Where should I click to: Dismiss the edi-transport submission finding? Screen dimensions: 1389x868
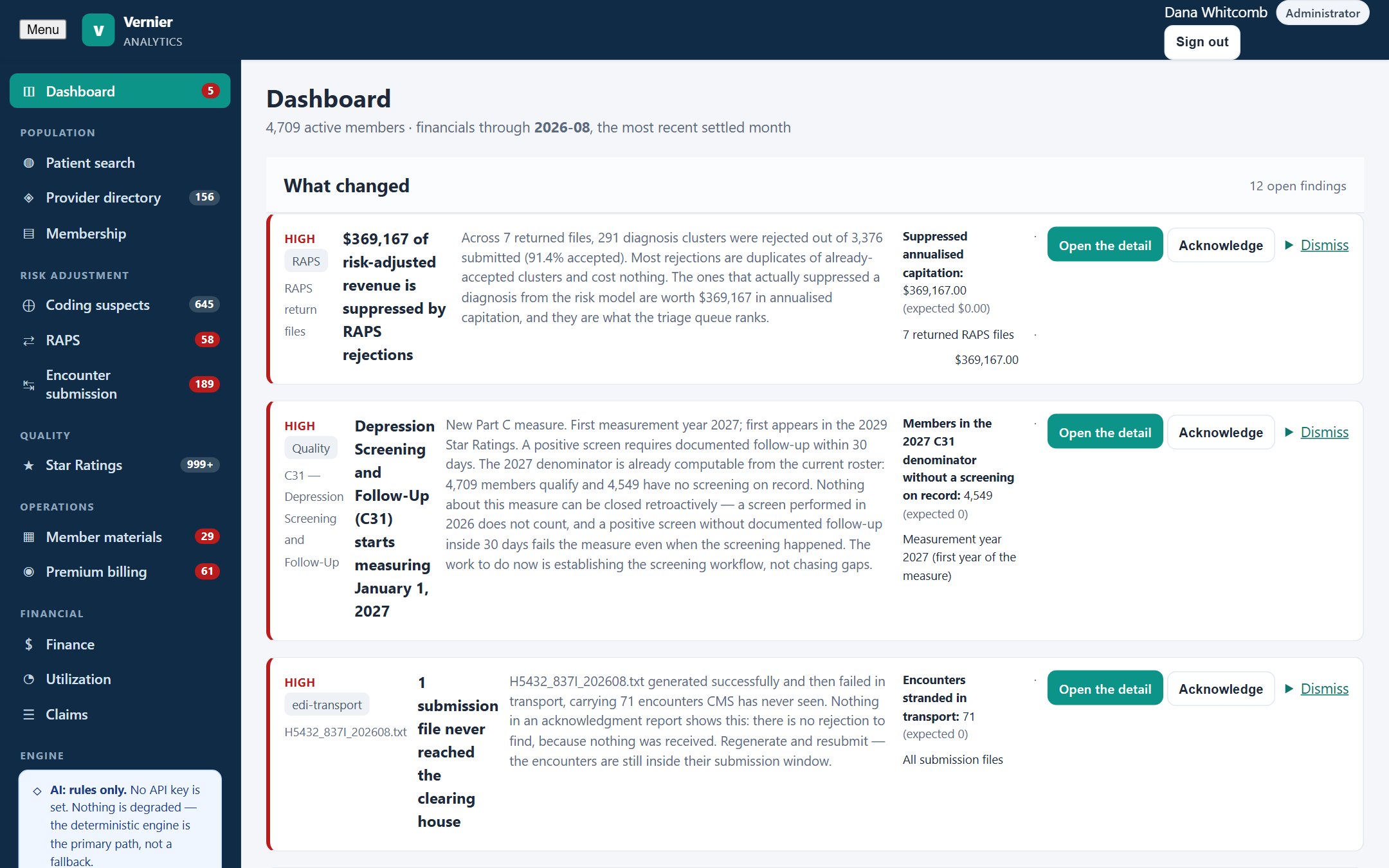coord(1324,689)
